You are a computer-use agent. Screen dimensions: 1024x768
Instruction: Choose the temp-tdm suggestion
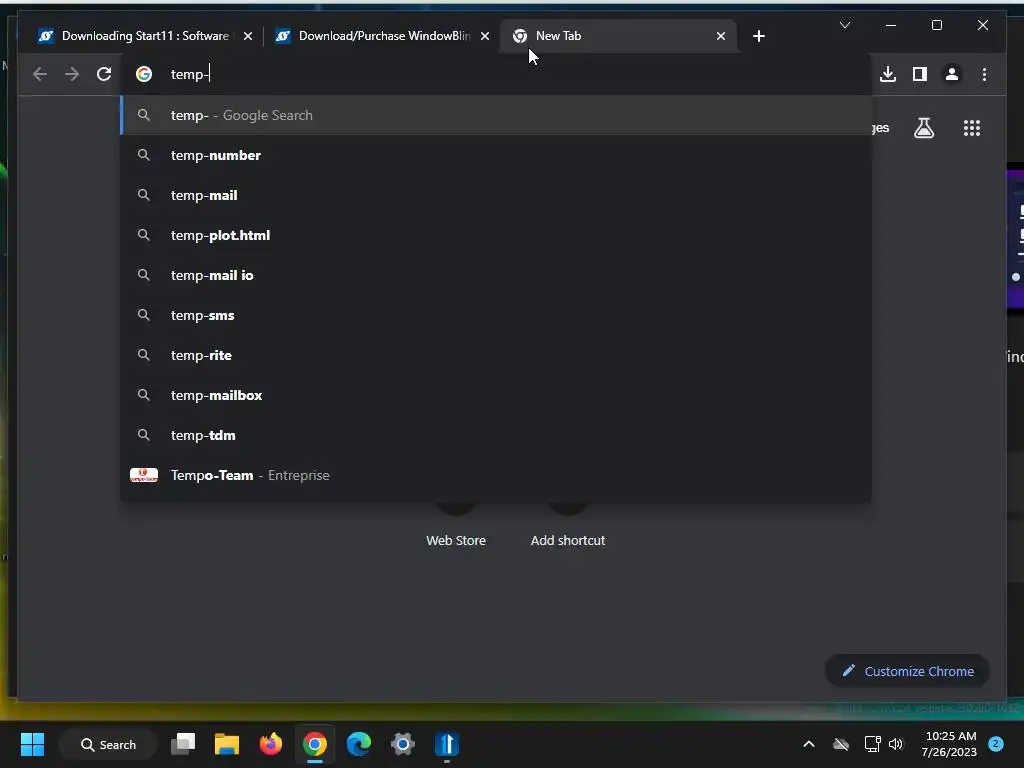point(496,435)
